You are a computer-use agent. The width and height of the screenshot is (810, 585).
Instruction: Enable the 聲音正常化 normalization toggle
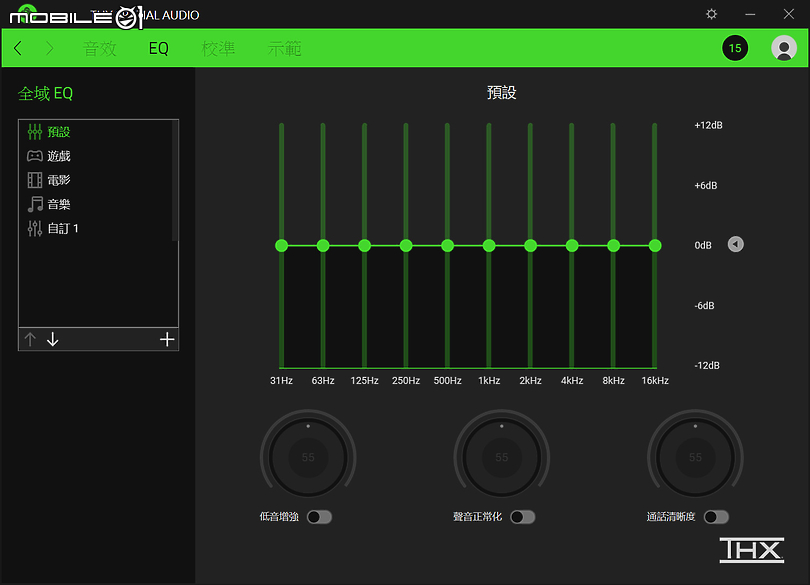click(x=523, y=517)
